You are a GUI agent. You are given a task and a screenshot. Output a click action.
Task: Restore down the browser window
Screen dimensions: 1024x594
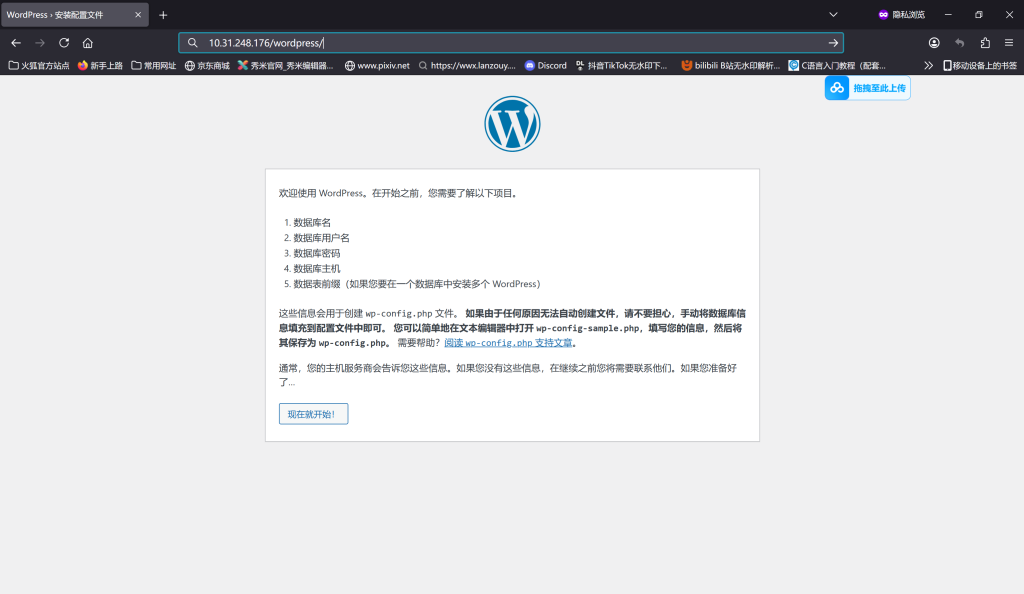tap(979, 15)
